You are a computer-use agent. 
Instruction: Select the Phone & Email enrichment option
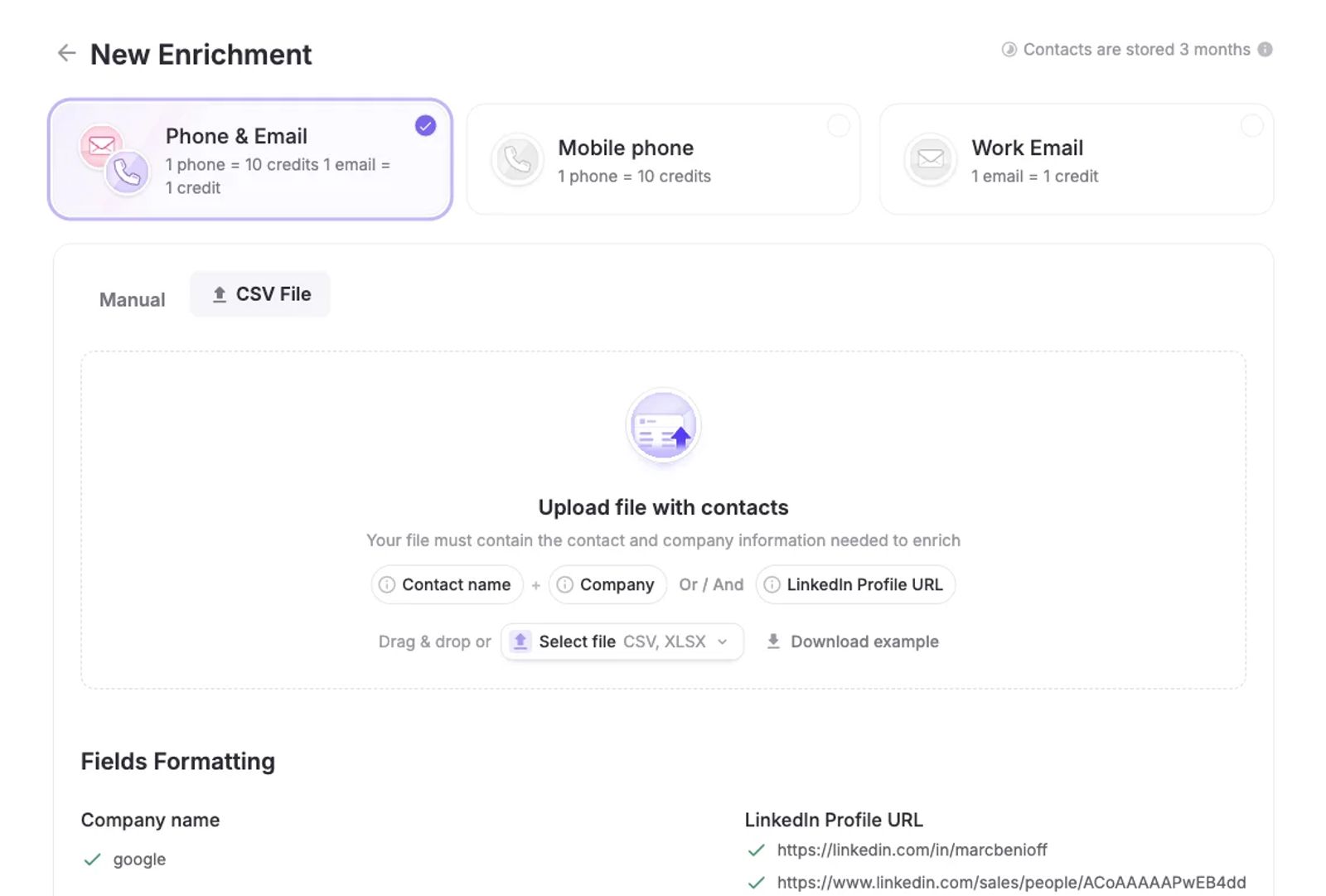(249, 159)
